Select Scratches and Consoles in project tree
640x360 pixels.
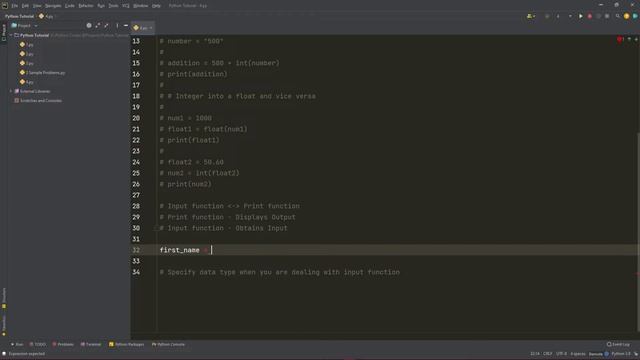tap(41, 101)
